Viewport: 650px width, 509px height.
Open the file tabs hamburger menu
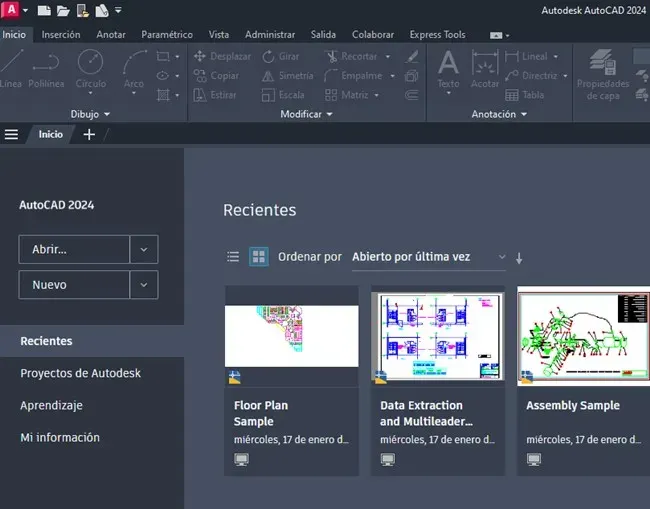tap(11, 134)
